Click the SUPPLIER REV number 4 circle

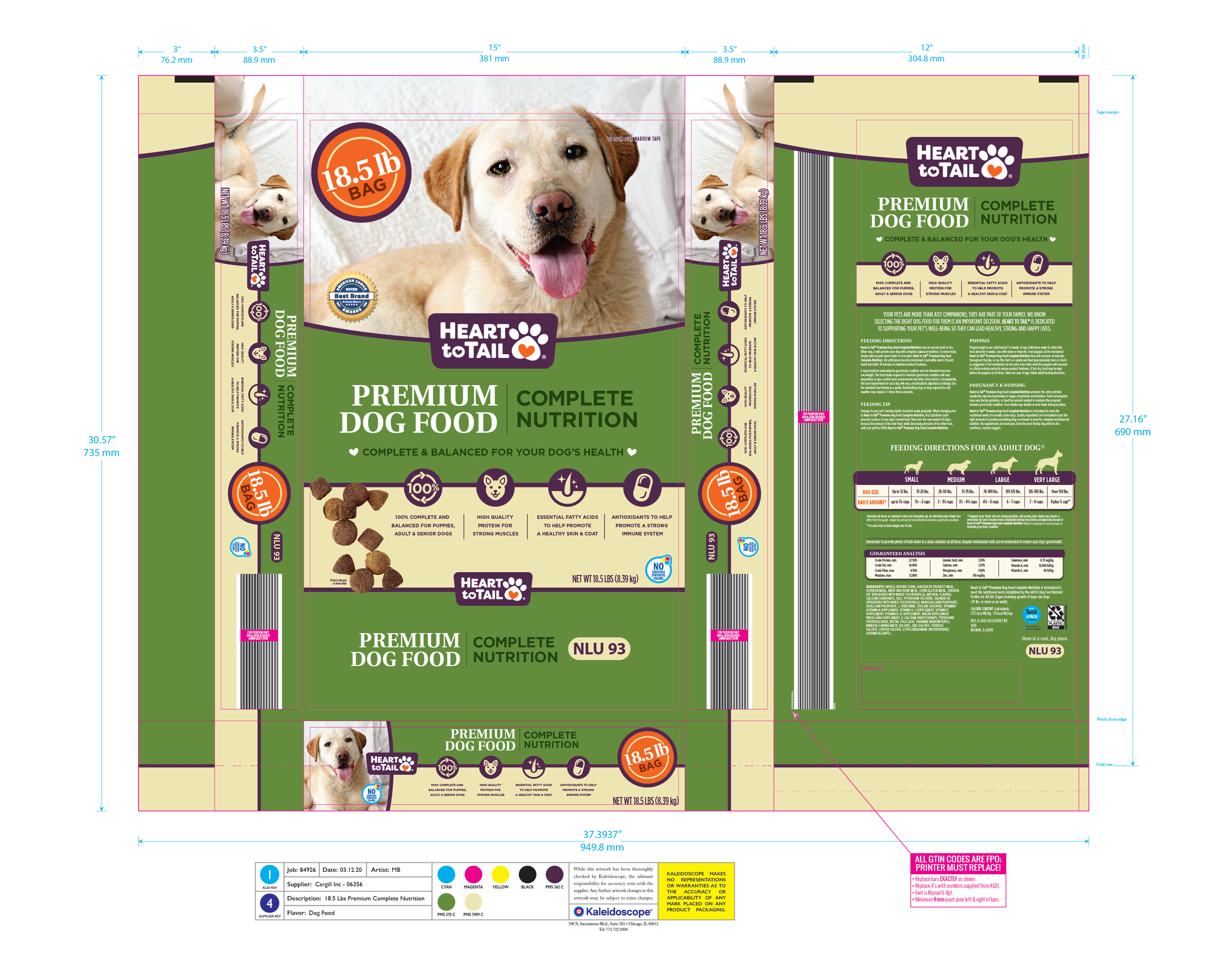pos(270,903)
